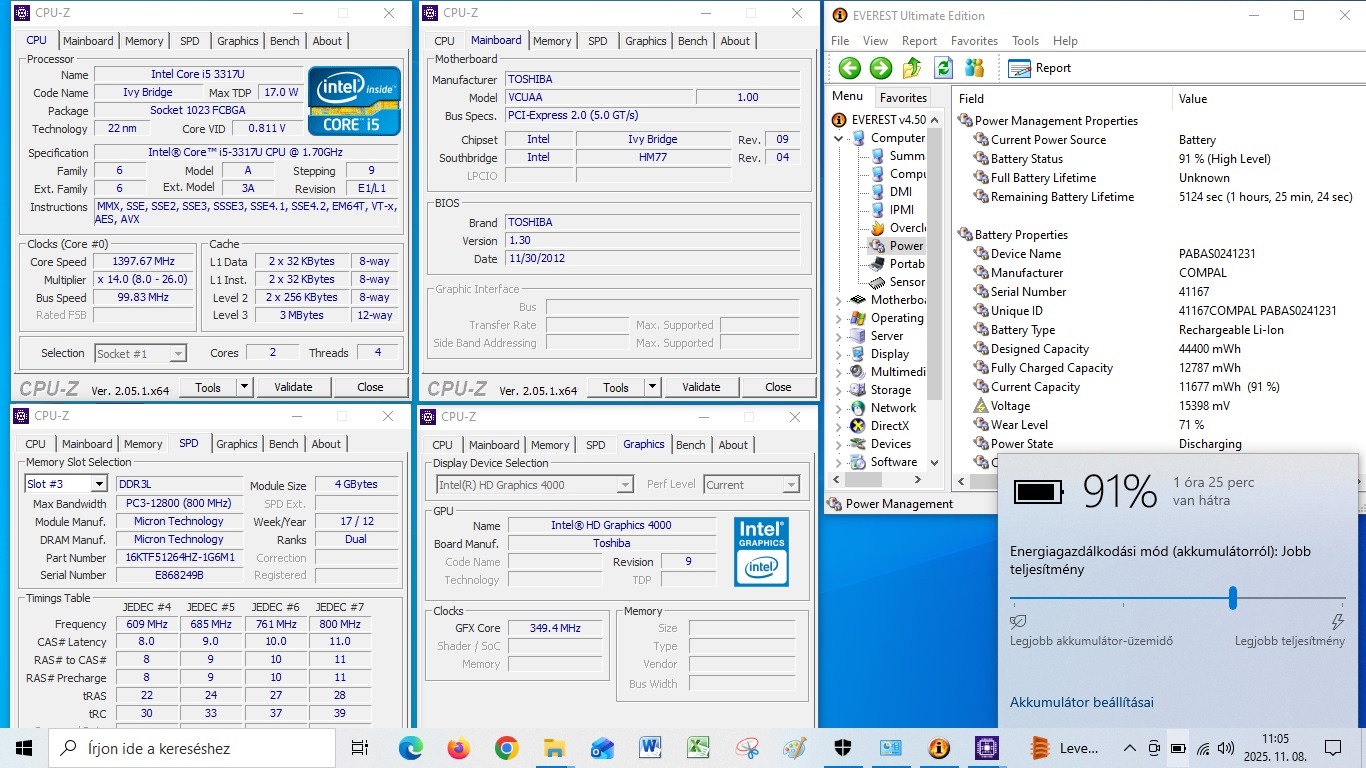This screenshot has height=768, width=1366.
Task: Open the Report menu in the EVEREST menu bar
Action: point(919,41)
